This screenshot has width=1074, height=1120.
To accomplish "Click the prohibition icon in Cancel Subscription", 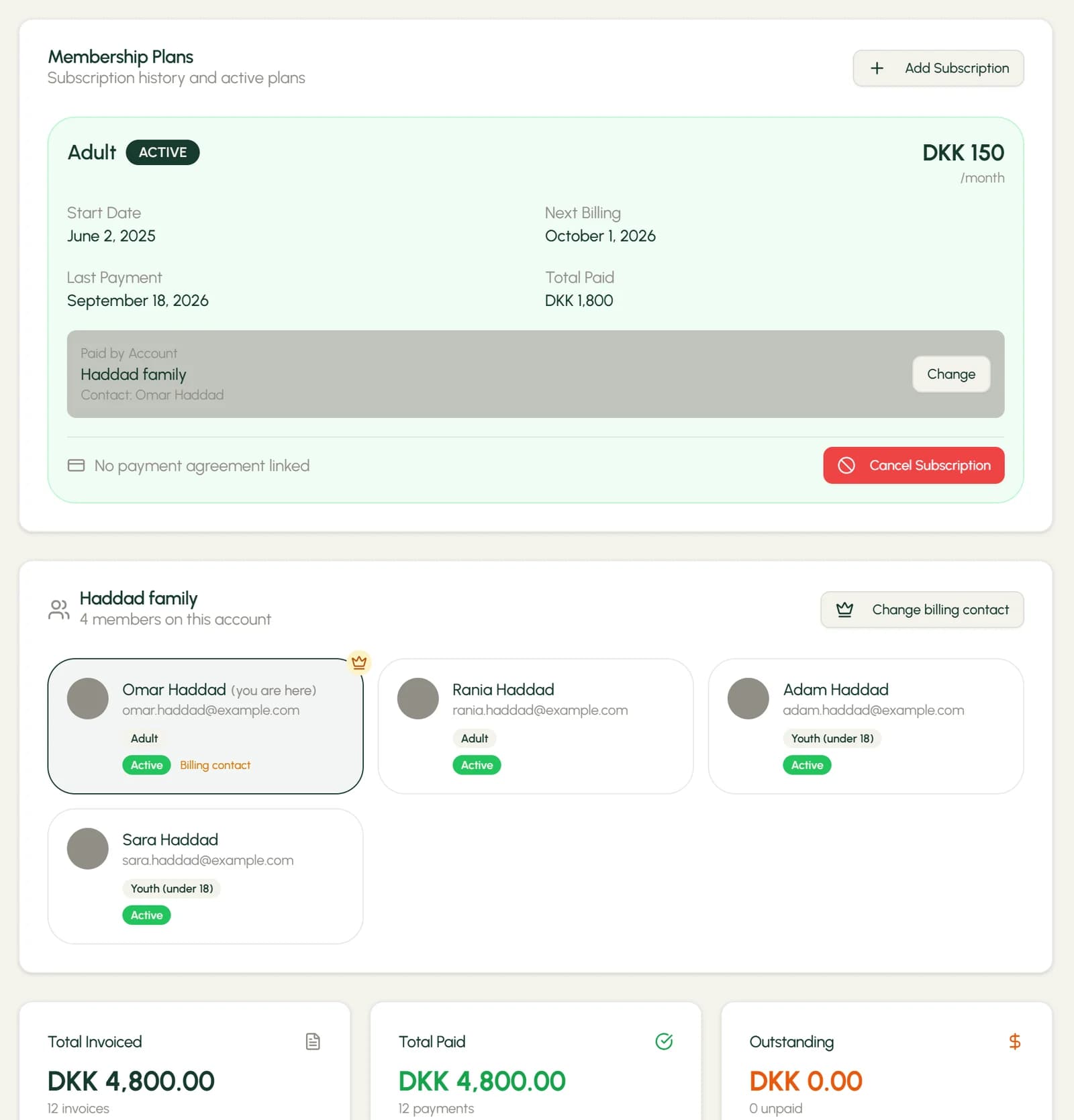I will pyautogui.click(x=846, y=465).
